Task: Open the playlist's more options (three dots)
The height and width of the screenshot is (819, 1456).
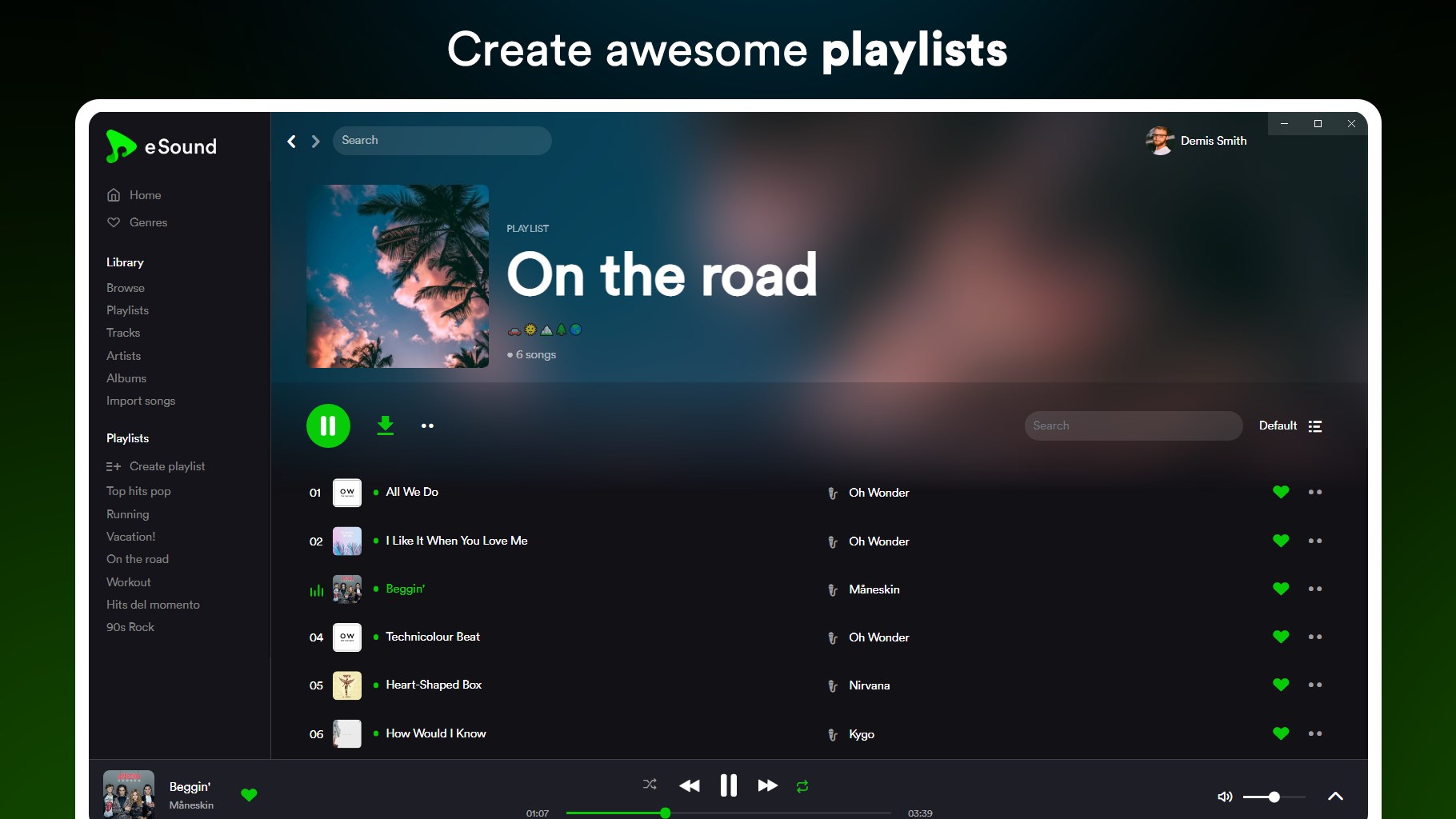Action: (428, 425)
